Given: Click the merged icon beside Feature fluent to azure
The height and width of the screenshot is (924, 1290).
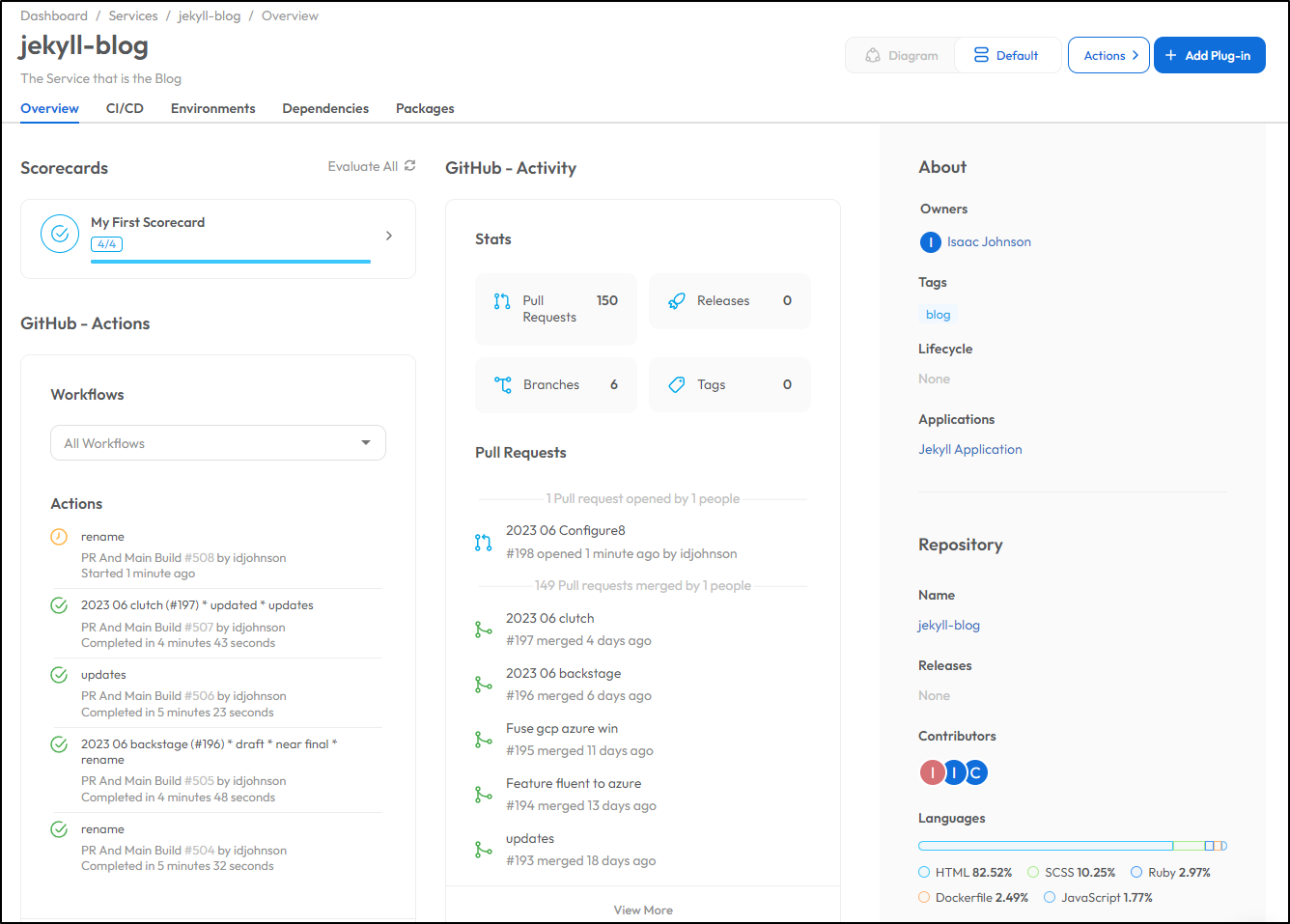Looking at the screenshot, I should coord(484,795).
